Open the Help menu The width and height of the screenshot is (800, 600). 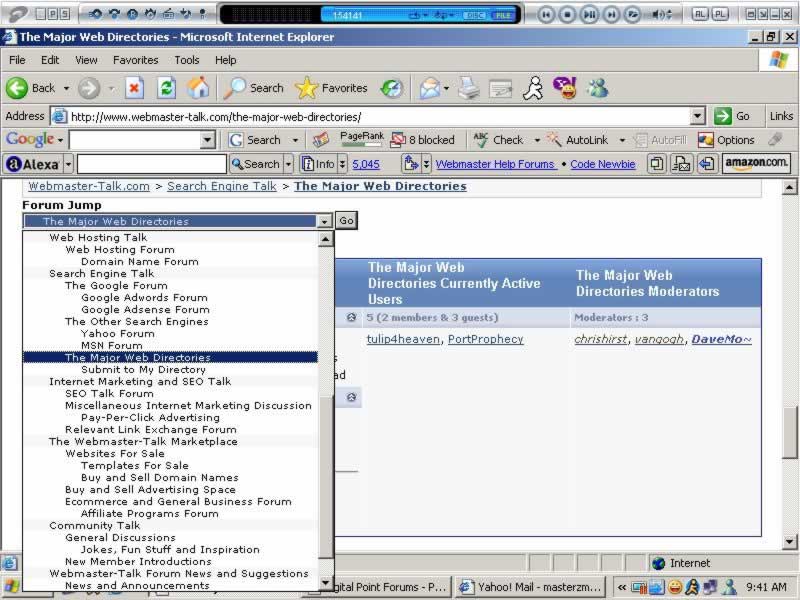click(x=226, y=60)
